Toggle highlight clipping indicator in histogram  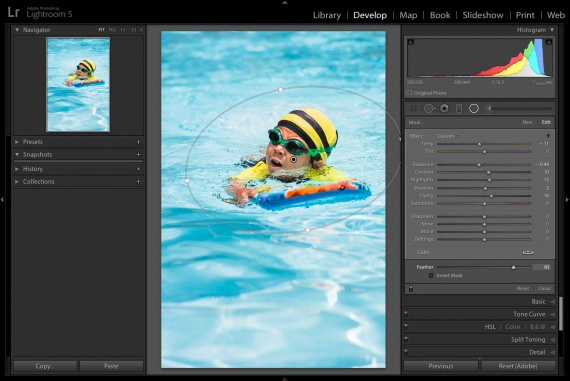[x=549, y=42]
